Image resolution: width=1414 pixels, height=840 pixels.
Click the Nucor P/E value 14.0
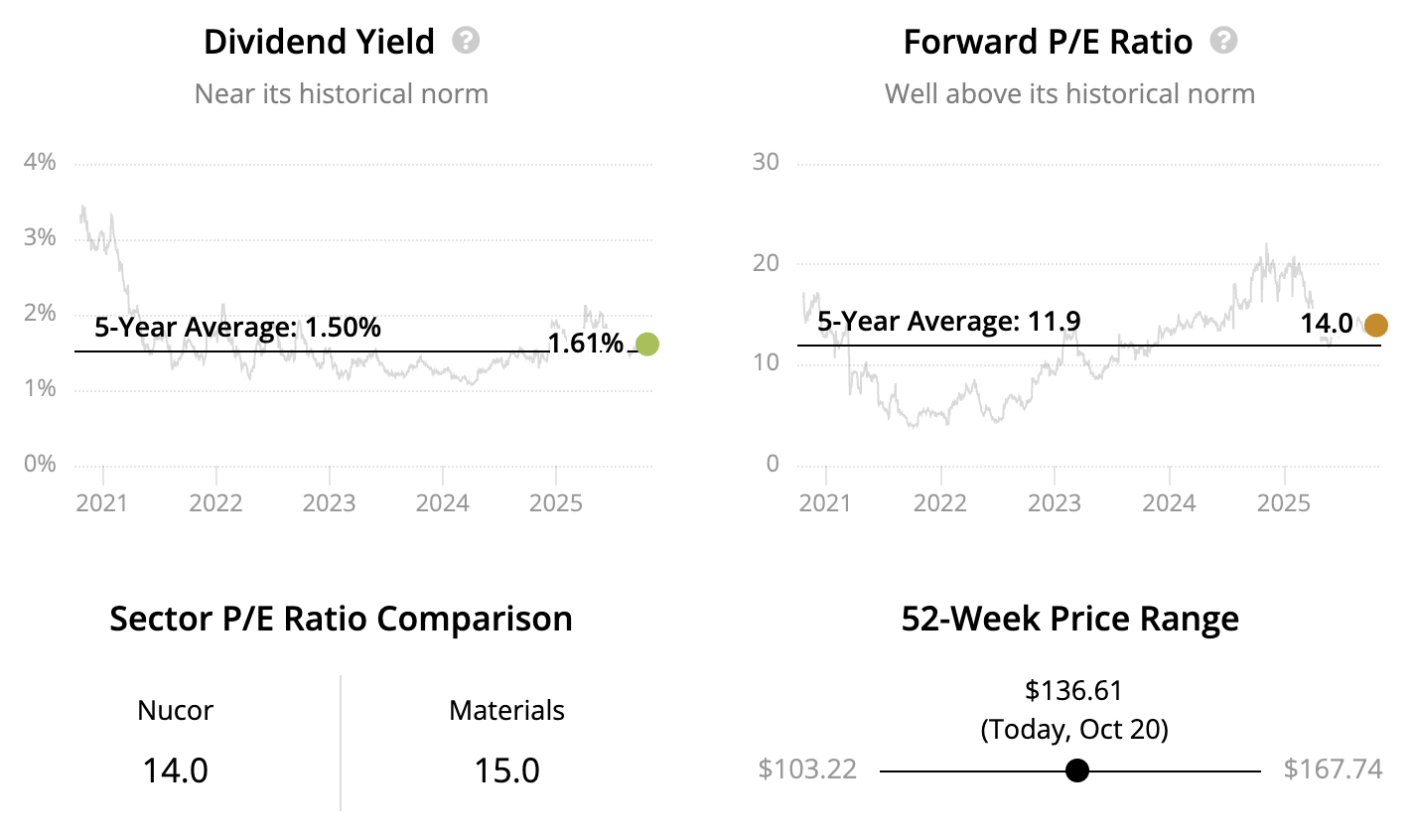[175, 770]
